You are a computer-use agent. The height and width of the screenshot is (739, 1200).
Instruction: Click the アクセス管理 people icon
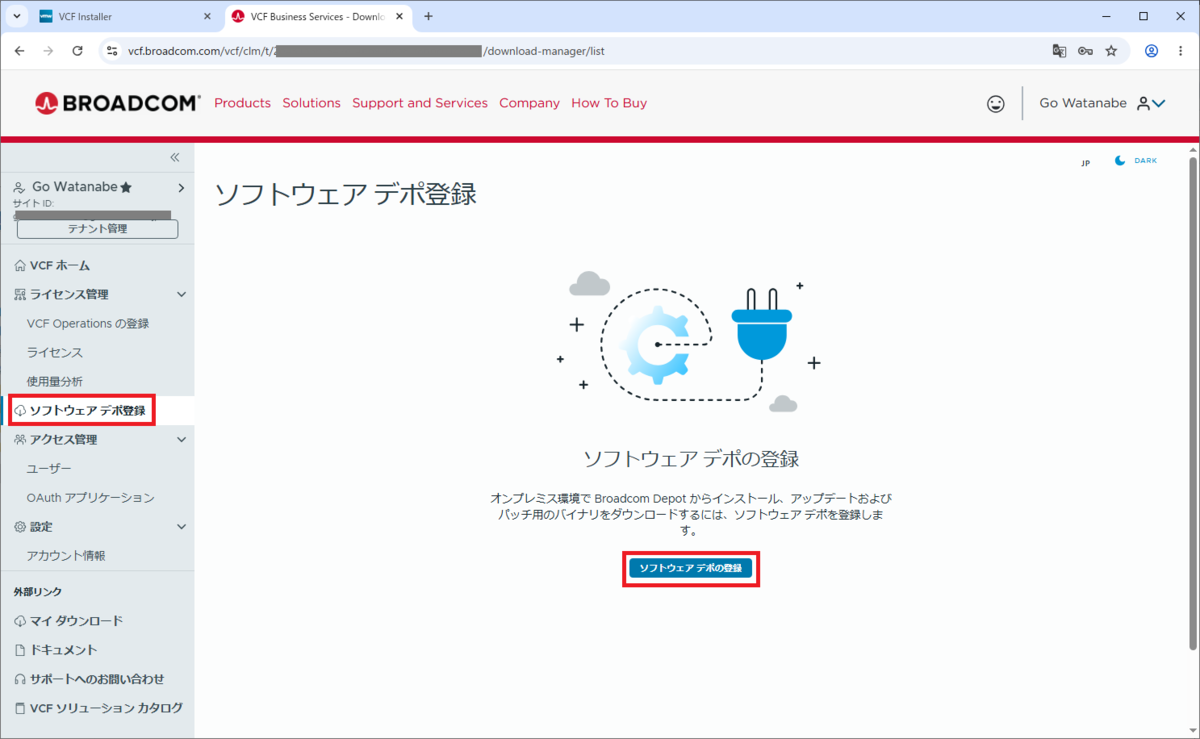coord(20,439)
